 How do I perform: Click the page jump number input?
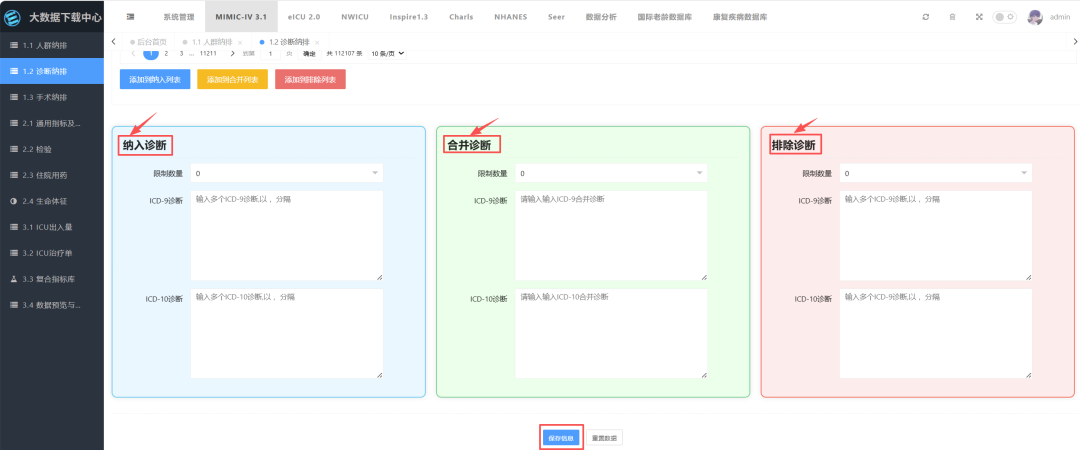270,53
